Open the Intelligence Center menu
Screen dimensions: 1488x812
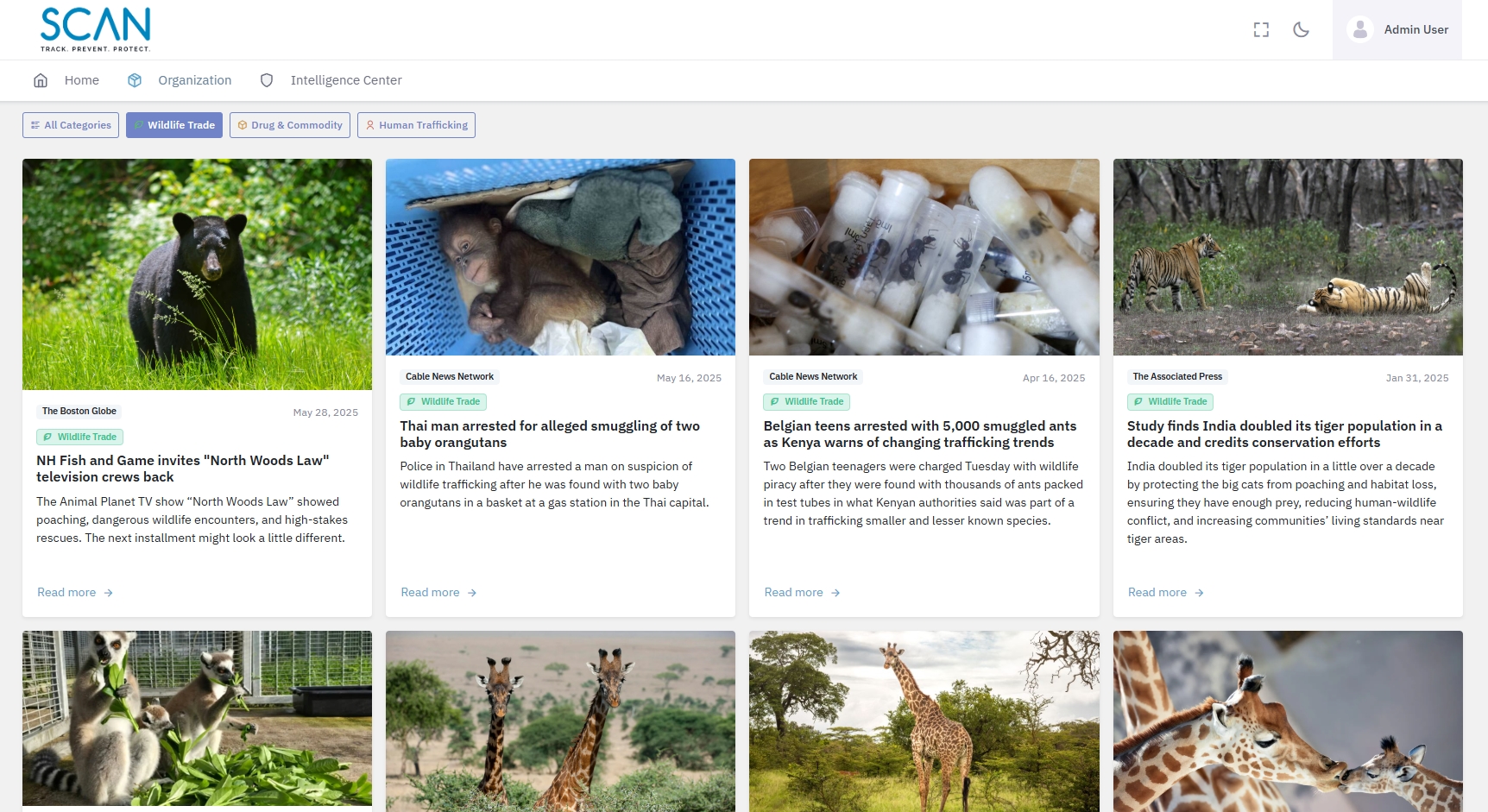point(345,80)
